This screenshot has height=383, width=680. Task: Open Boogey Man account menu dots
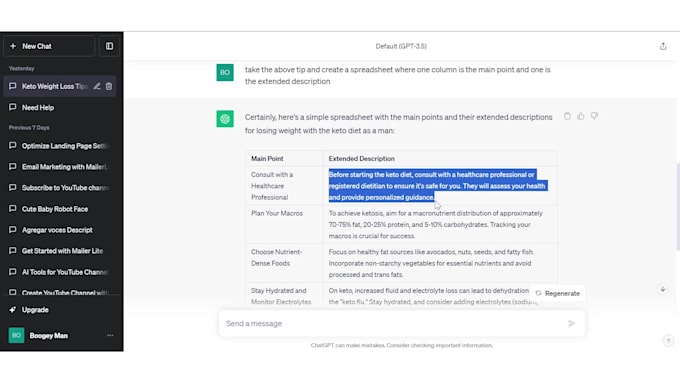click(x=110, y=335)
